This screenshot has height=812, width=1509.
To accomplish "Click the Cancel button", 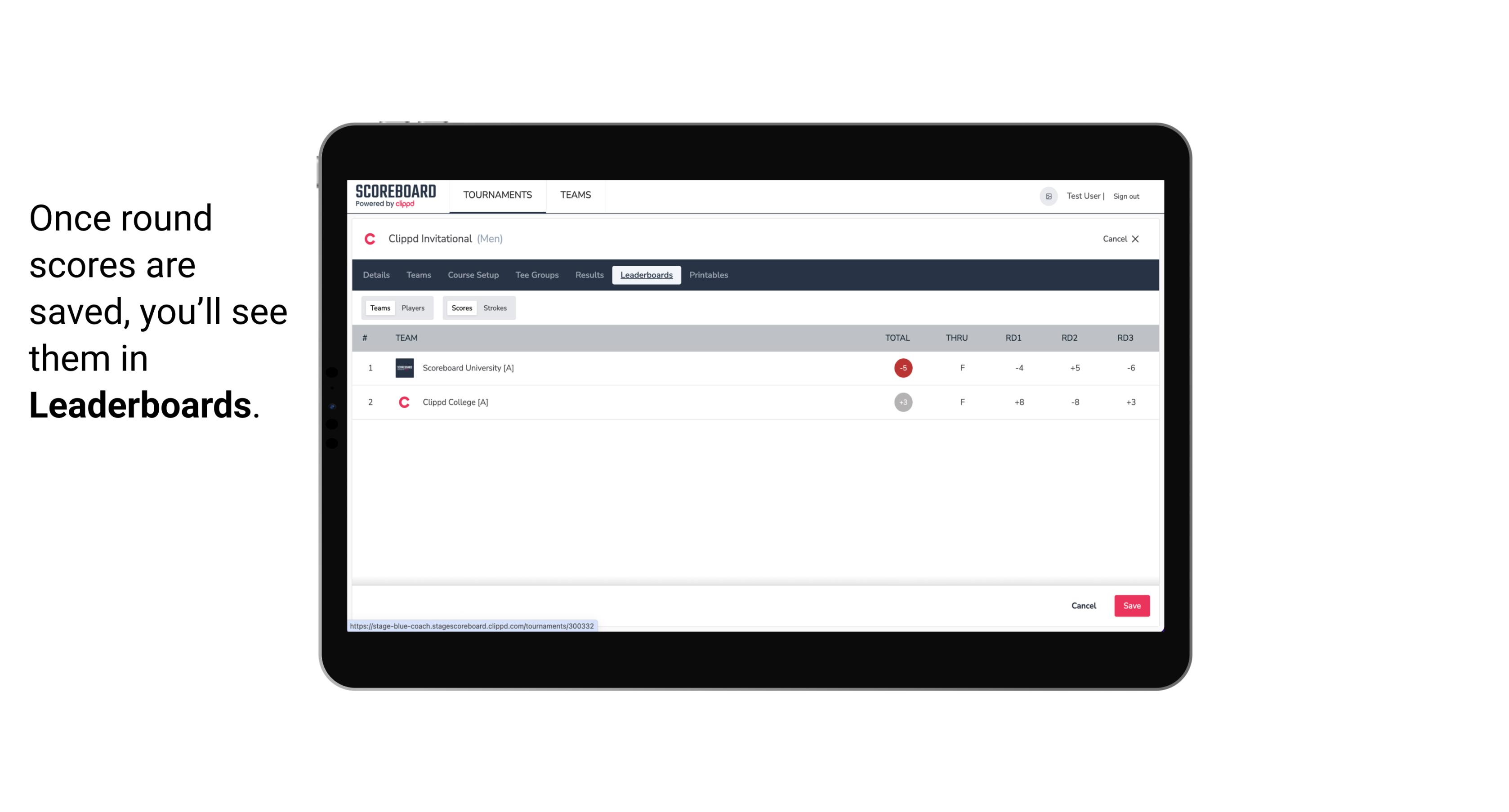I will coord(1084,605).
